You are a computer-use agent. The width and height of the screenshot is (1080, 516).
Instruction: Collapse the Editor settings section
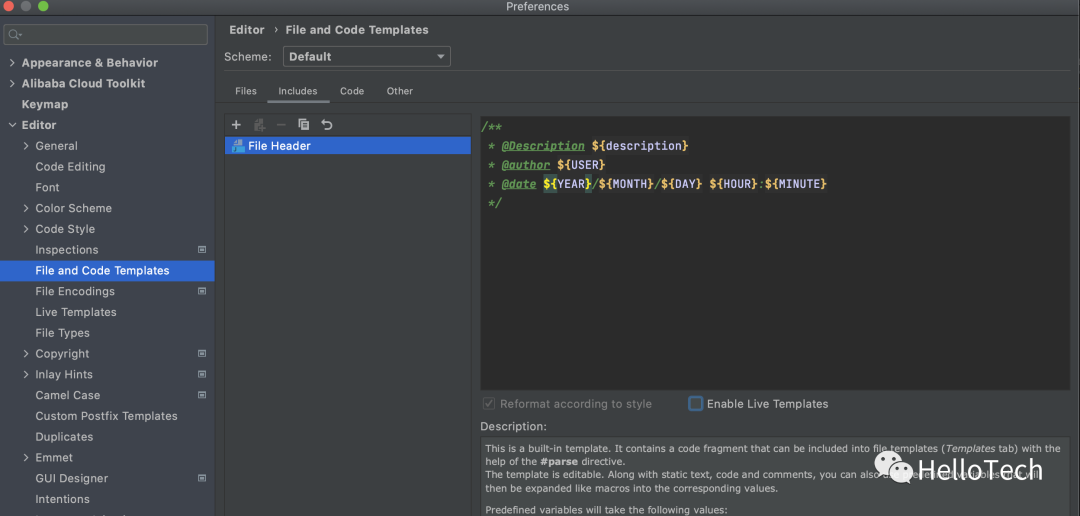pyautogui.click(x=12, y=125)
